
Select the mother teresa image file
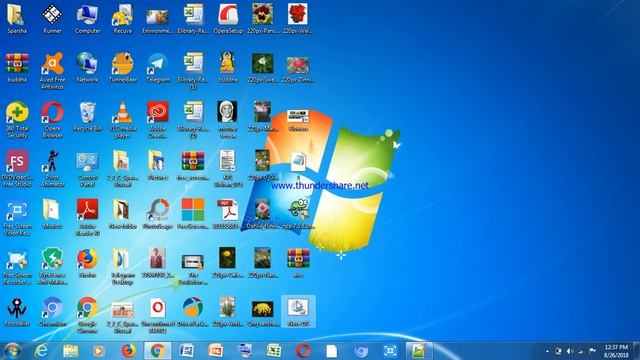[228, 120]
